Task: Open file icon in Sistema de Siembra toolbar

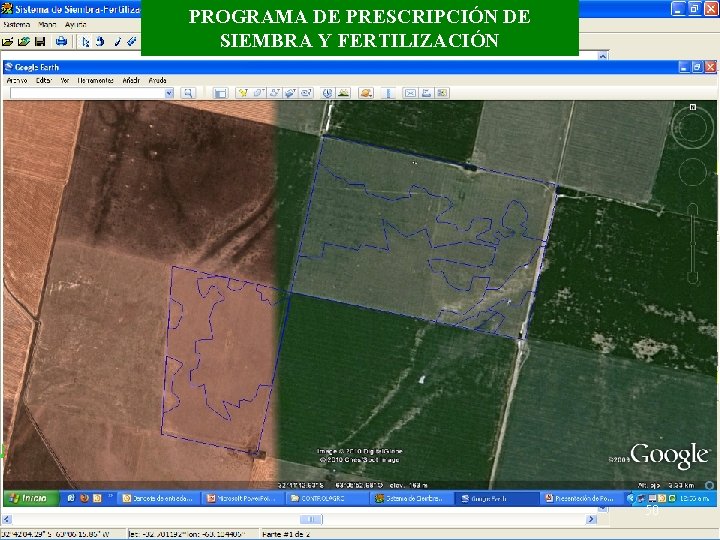Action: click(7, 42)
